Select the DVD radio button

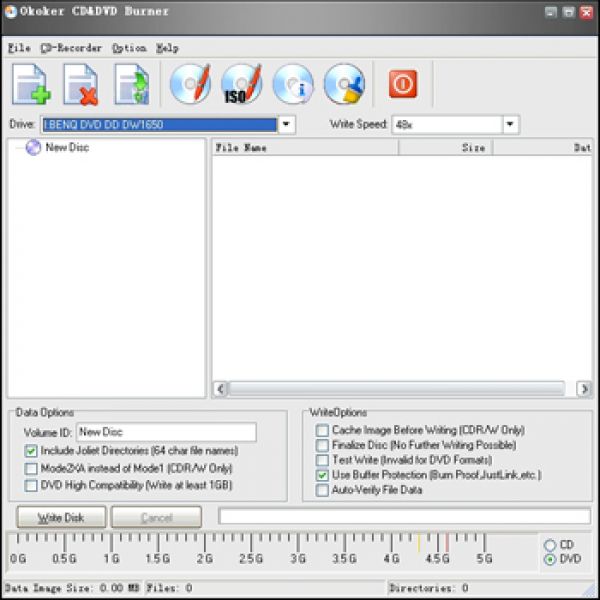[x=550, y=559]
